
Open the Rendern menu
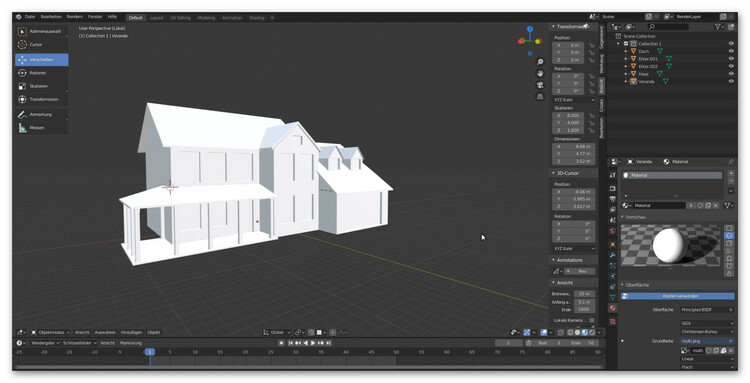click(75, 17)
